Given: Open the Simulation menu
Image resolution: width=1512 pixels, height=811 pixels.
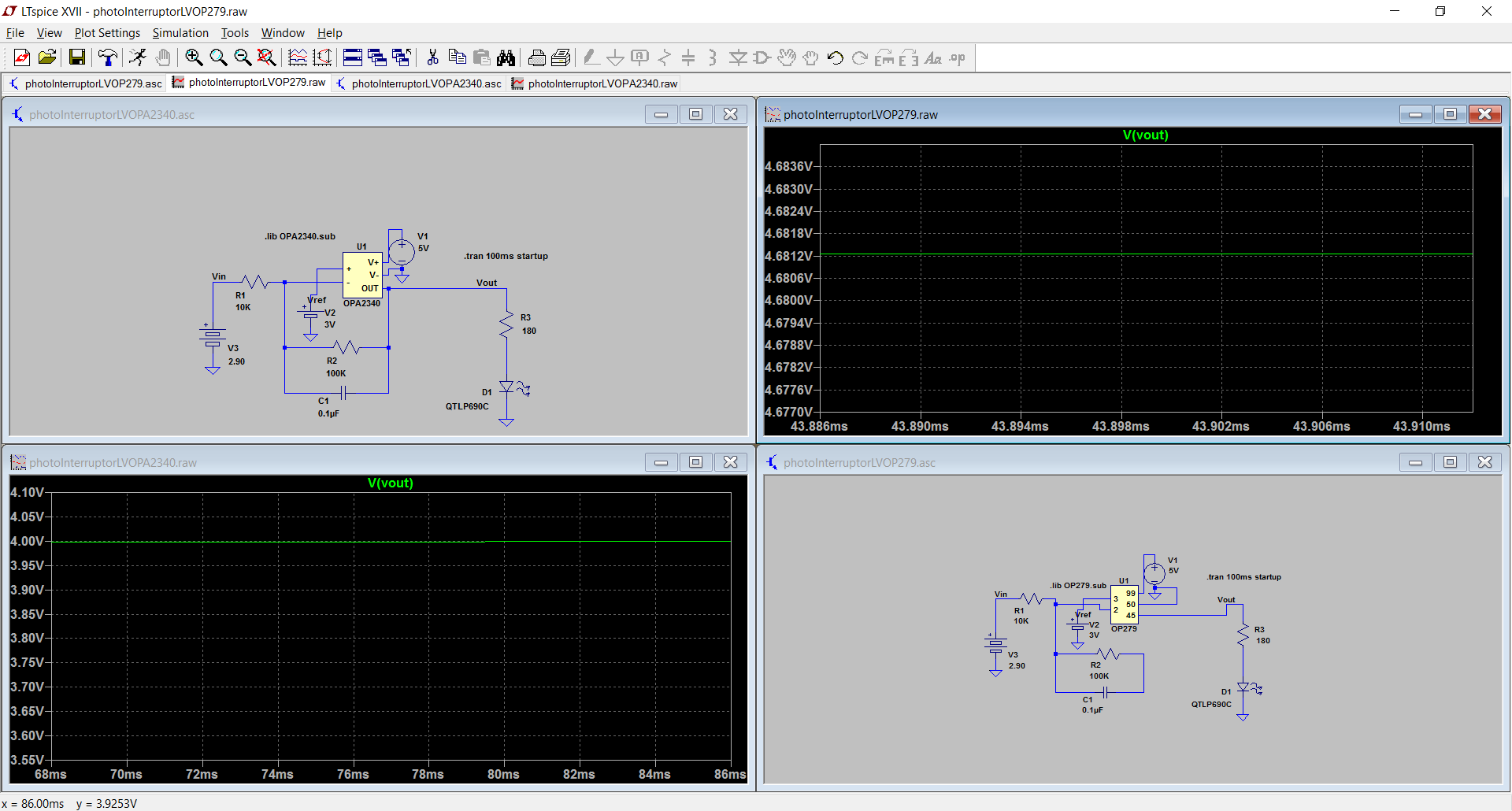Looking at the screenshot, I should coord(180,33).
